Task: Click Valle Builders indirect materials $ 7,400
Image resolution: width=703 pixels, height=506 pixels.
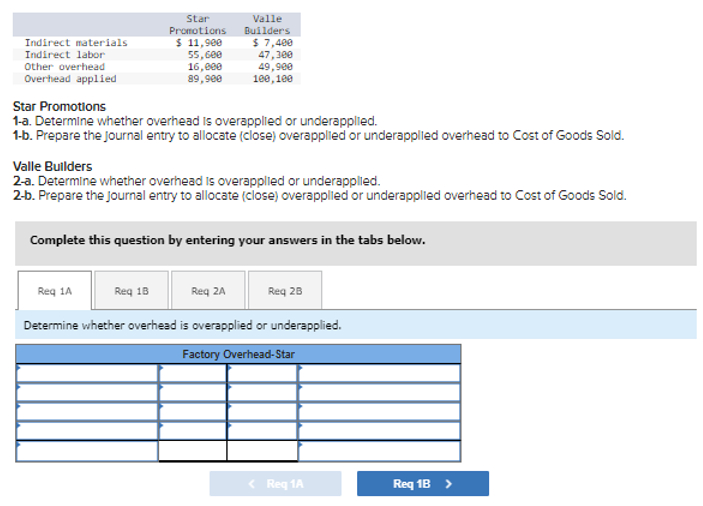Action: [x=273, y=43]
